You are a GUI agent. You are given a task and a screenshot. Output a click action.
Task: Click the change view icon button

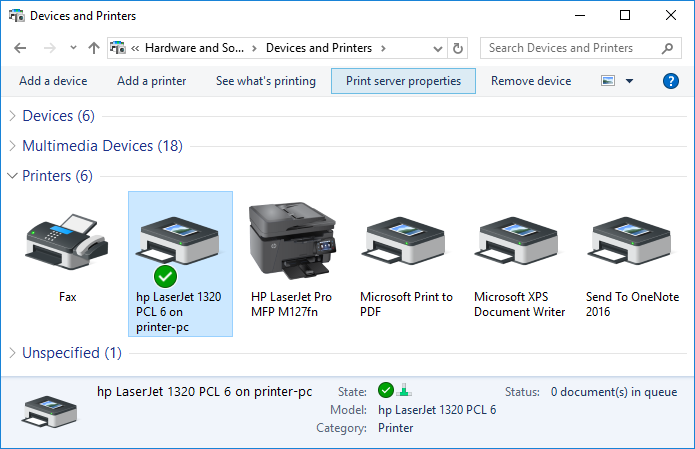point(608,81)
